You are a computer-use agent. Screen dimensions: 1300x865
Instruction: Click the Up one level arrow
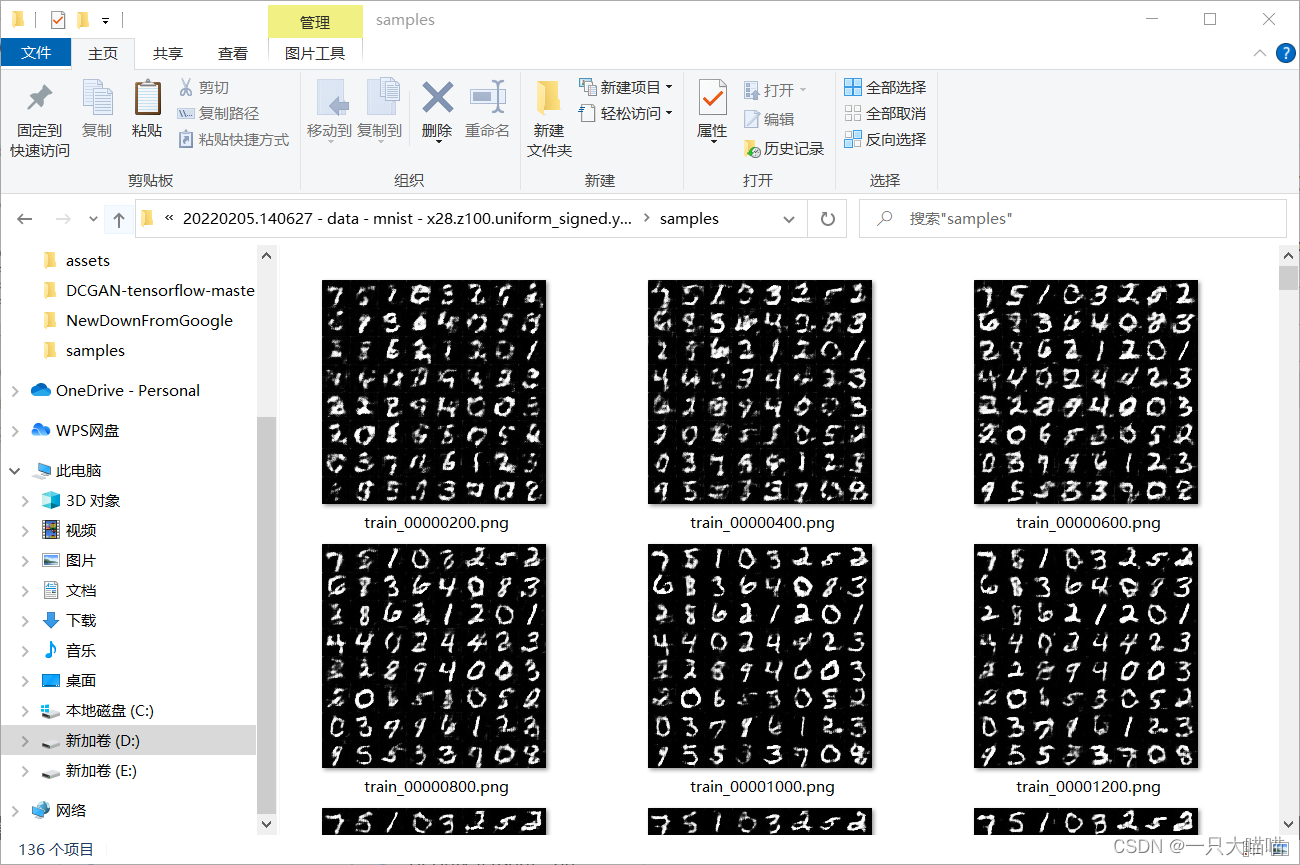119,219
